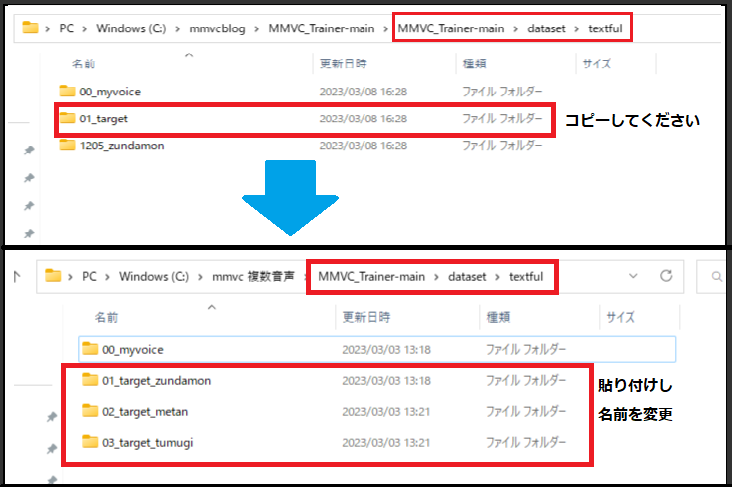Refresh the folder view in mmvc 複数音声 window
This screenshot has width=738, height=490.
666,276
